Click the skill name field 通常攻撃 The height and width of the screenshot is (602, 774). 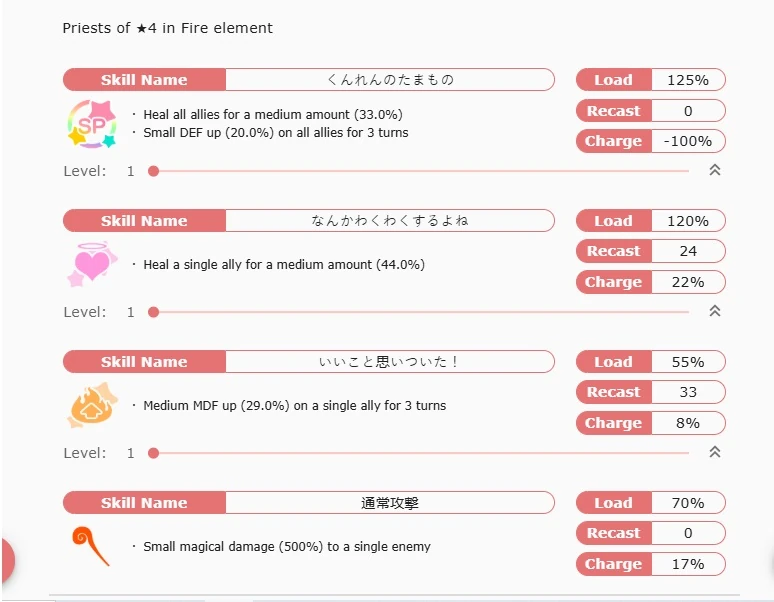[390, 503]
